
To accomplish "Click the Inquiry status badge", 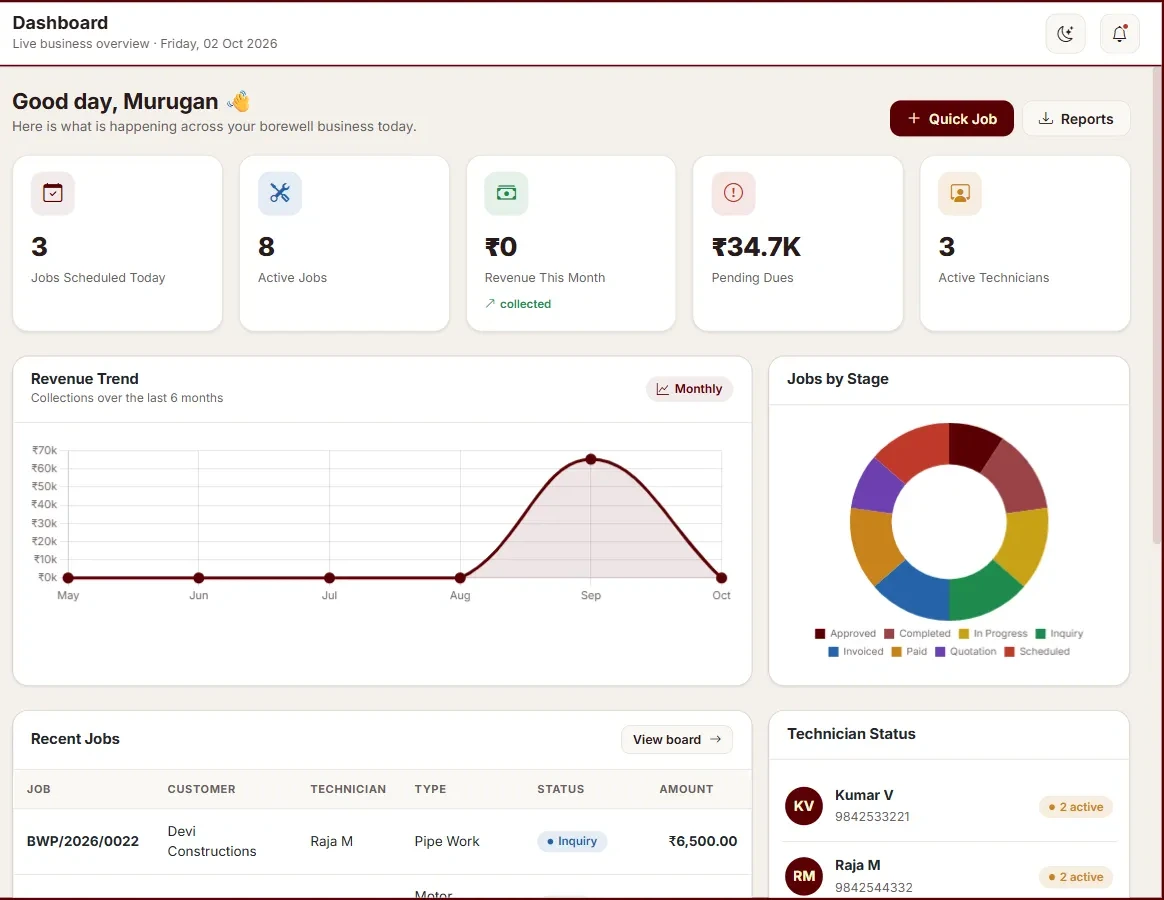I will 572,841.
